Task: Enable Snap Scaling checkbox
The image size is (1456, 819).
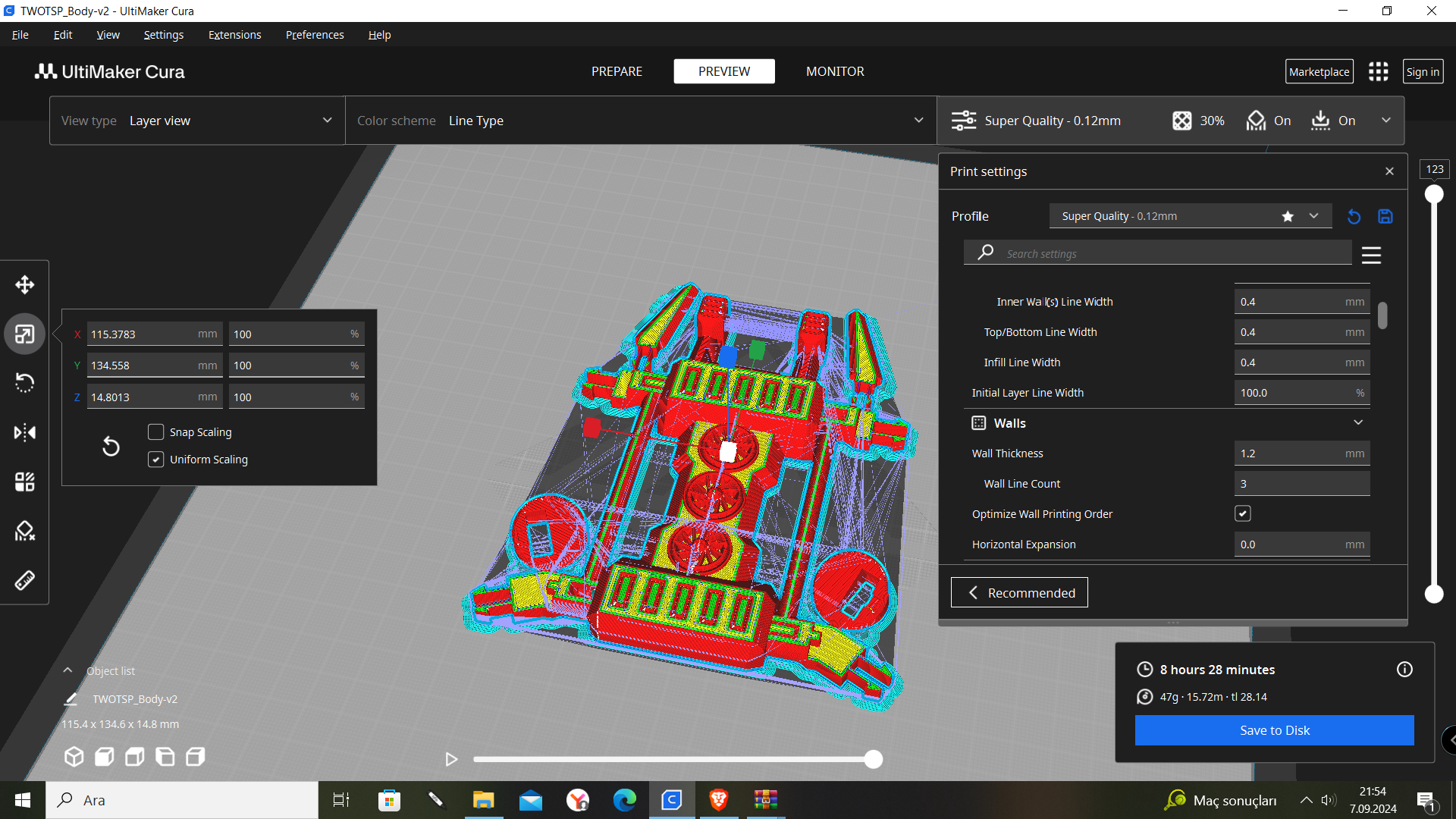Action: pyautogui.click(x=155, y=431)
